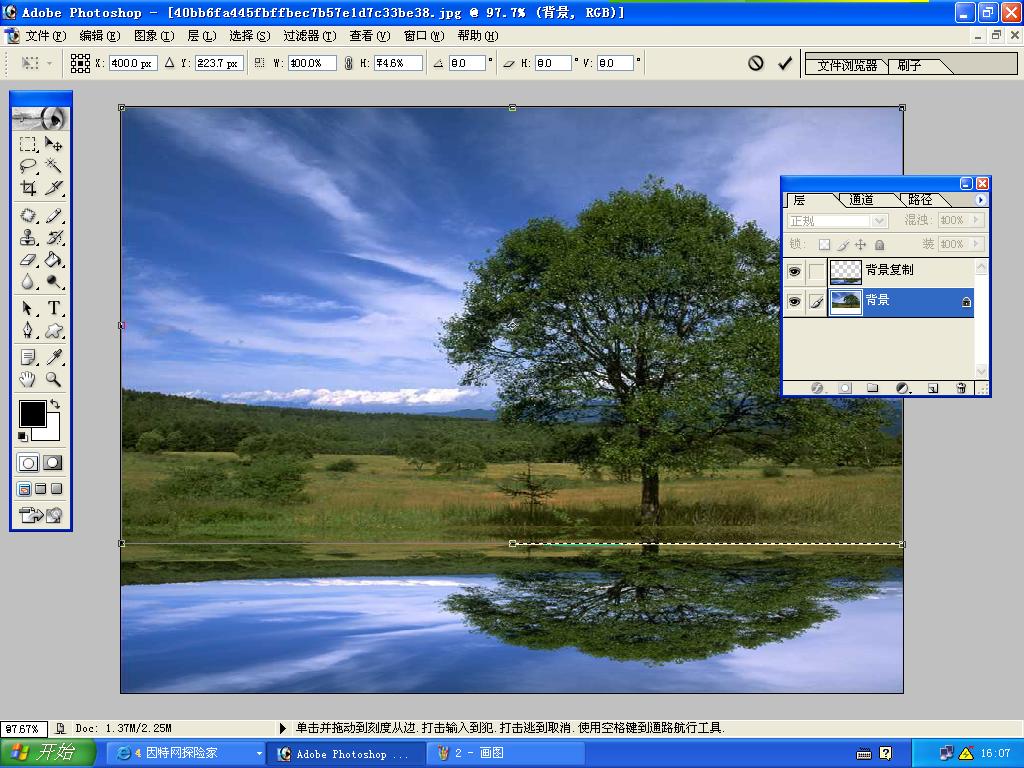Commit the transform with the checkmark

(x=785, y=63)
